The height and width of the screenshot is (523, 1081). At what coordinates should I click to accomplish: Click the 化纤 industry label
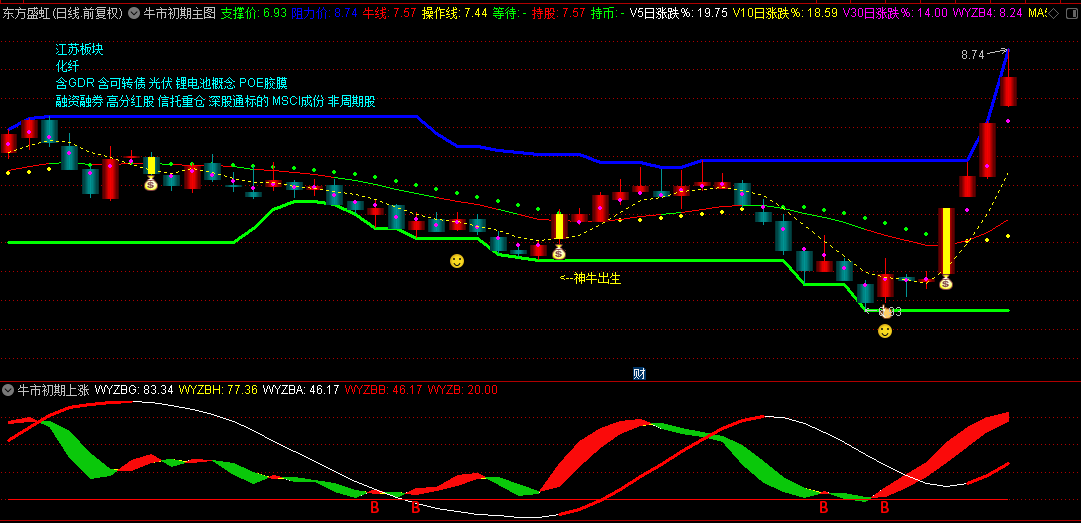point(68,67)
